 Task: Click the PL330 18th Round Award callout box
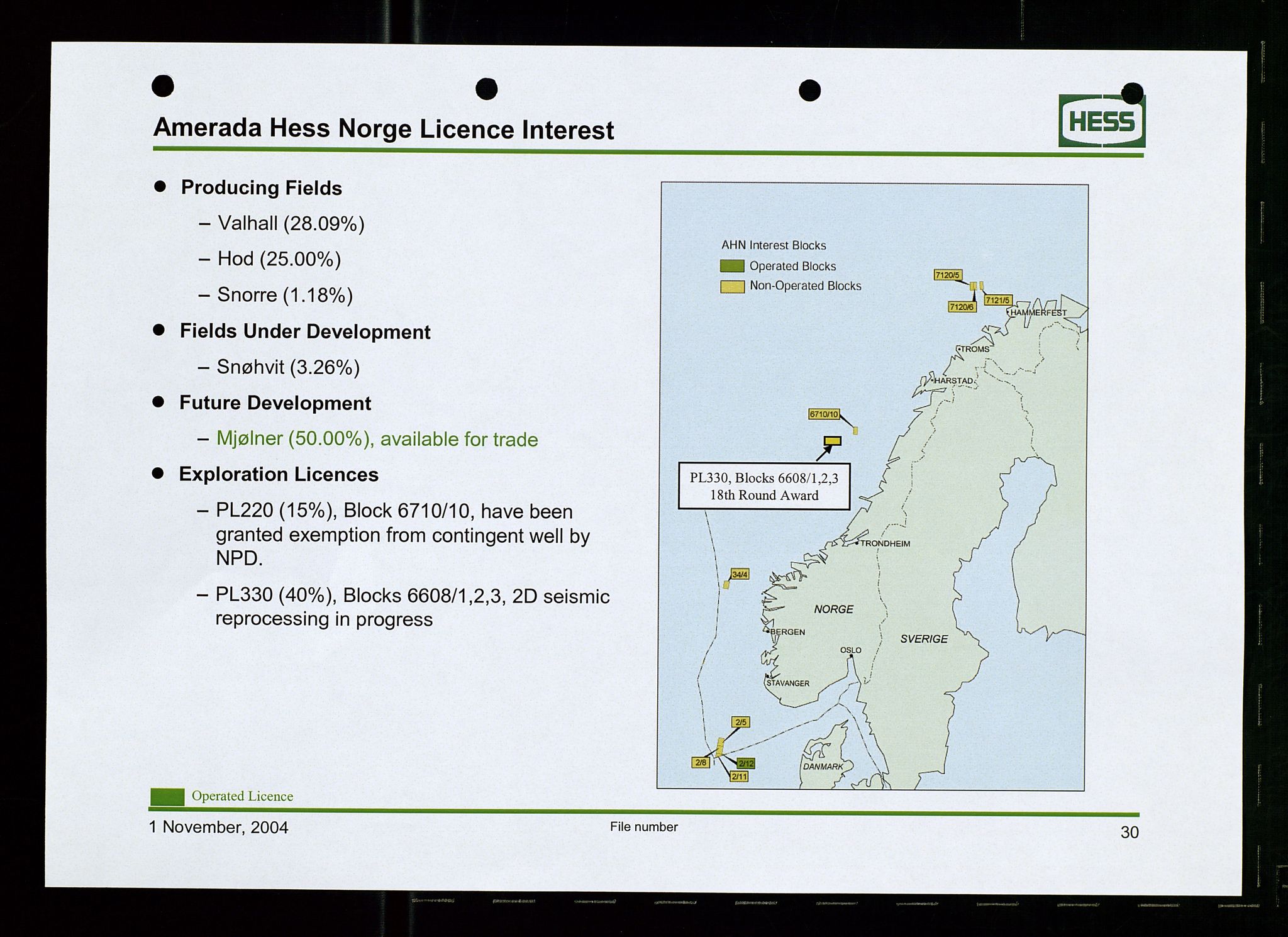click(x=764, y=486)
